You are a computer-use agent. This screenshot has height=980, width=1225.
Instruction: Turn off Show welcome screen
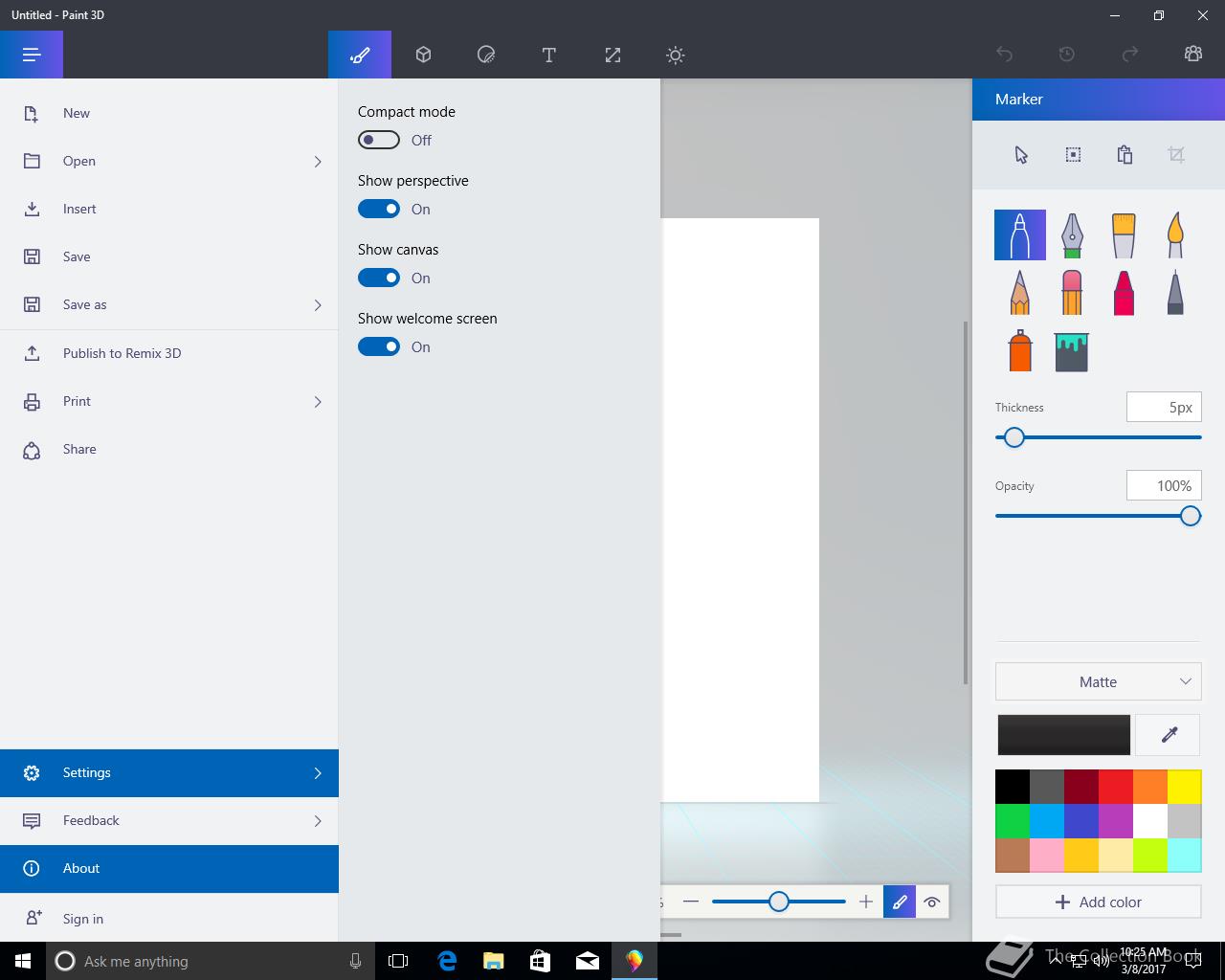point(379,346)
